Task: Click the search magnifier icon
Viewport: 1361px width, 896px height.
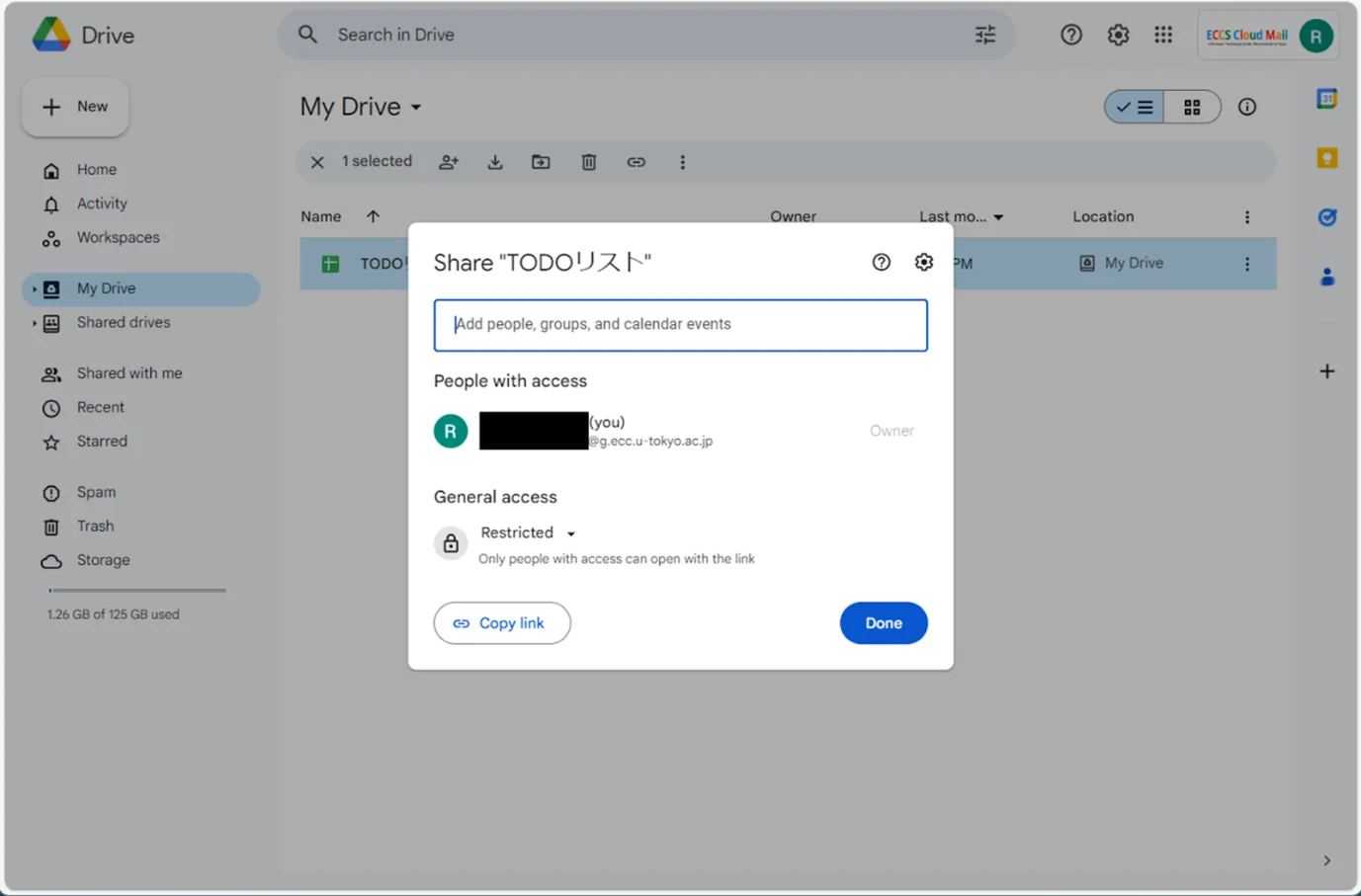Action: coord(308,35)
